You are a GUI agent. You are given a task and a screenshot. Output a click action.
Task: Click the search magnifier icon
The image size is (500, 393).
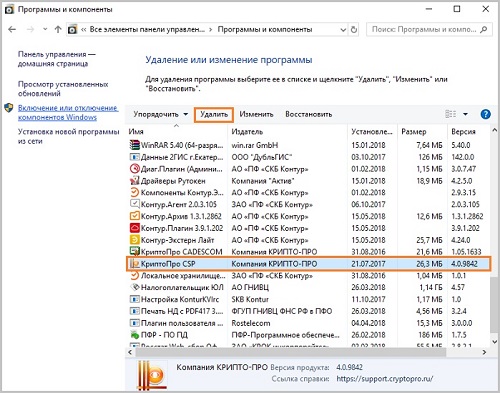click(484, 30)
